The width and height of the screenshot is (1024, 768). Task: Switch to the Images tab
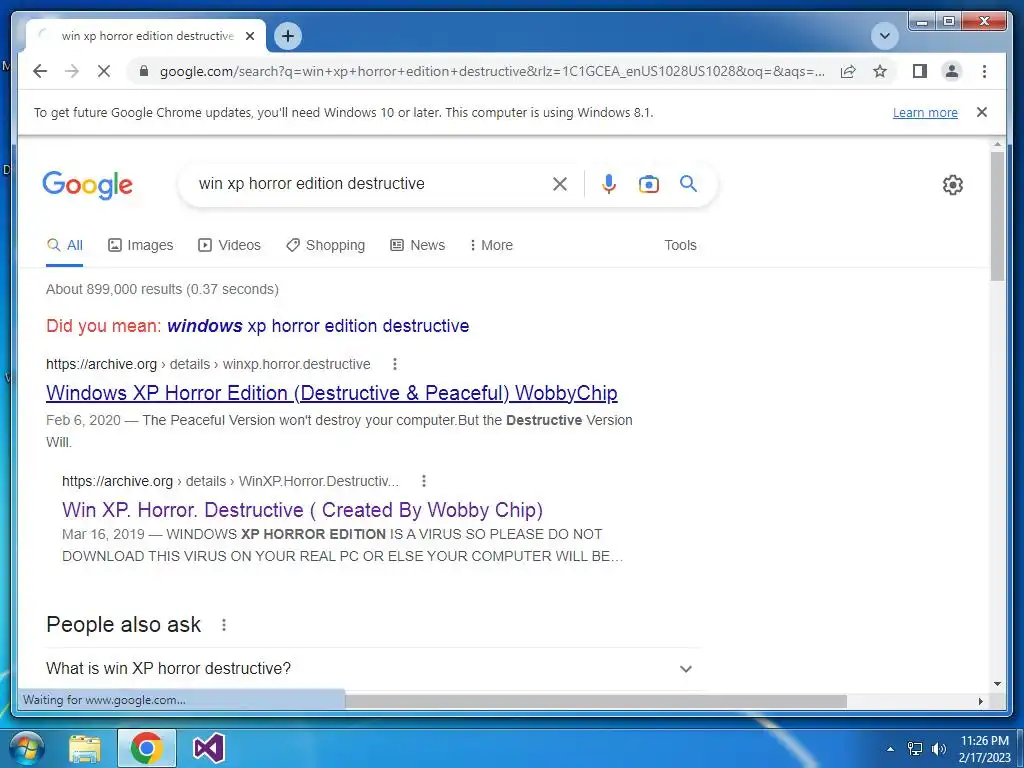tap(140, 246)
